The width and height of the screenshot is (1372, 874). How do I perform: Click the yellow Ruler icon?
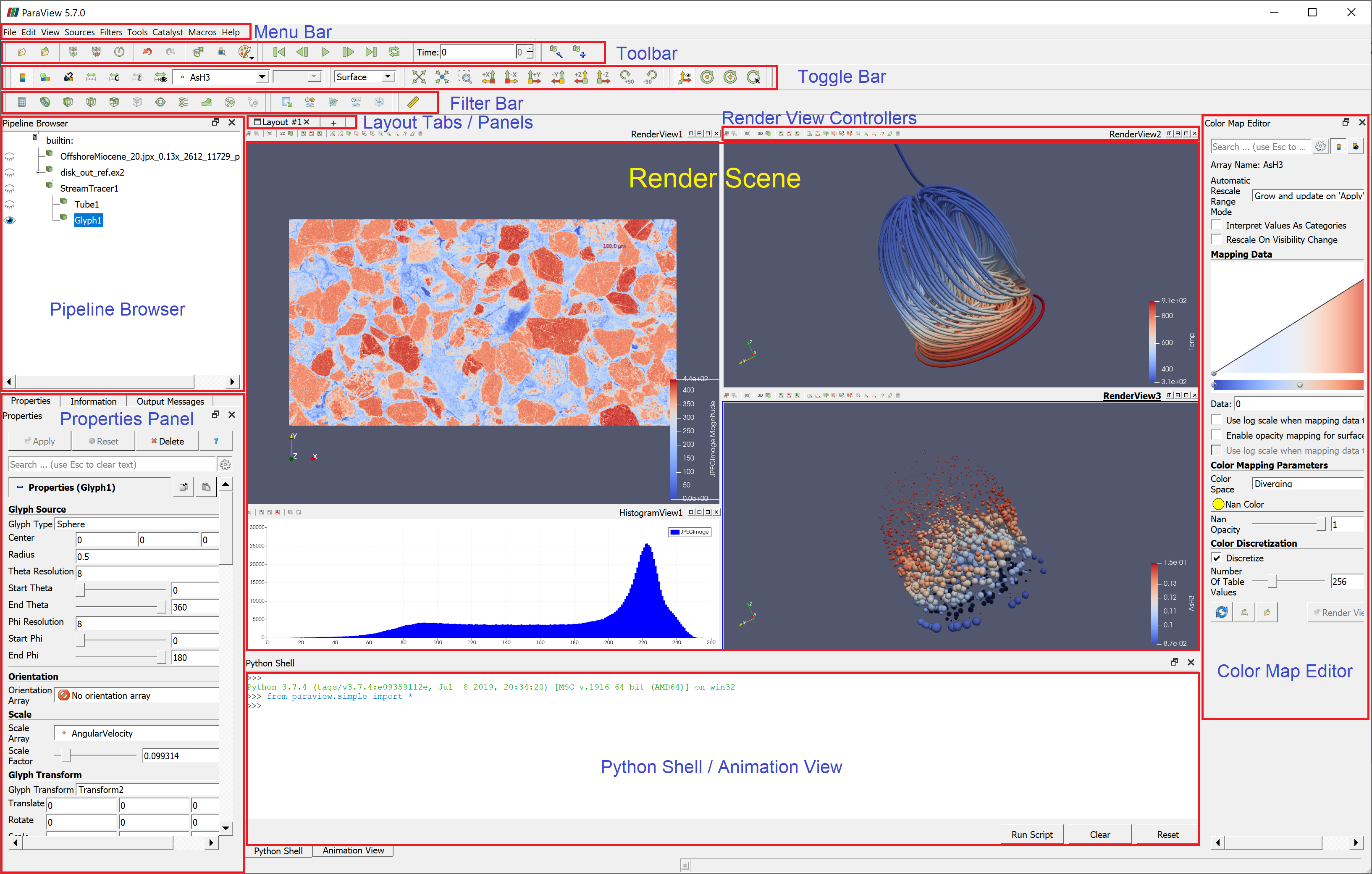[x=413, y=102]
